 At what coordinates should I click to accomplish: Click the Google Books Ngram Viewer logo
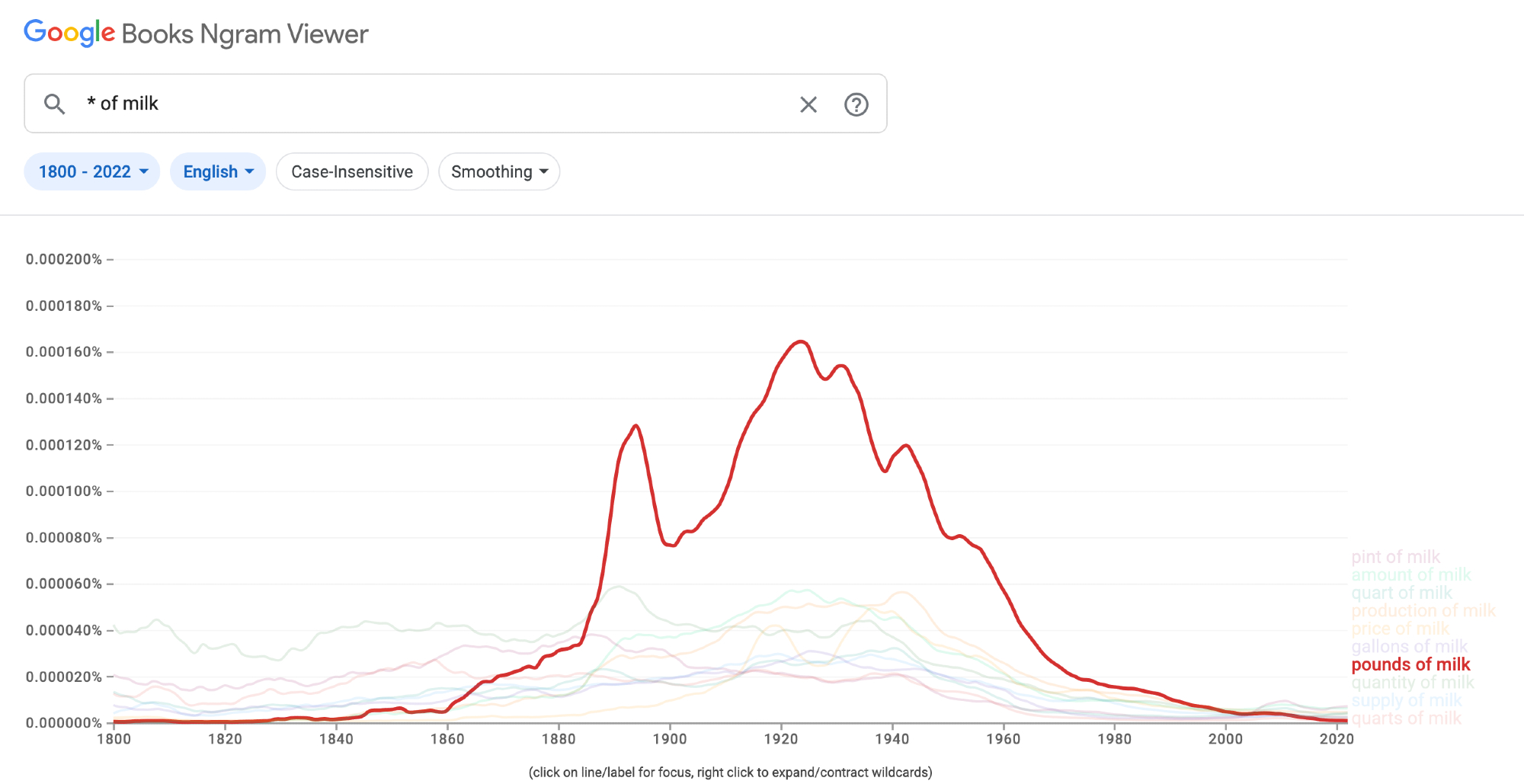click(x=196, y=34)
